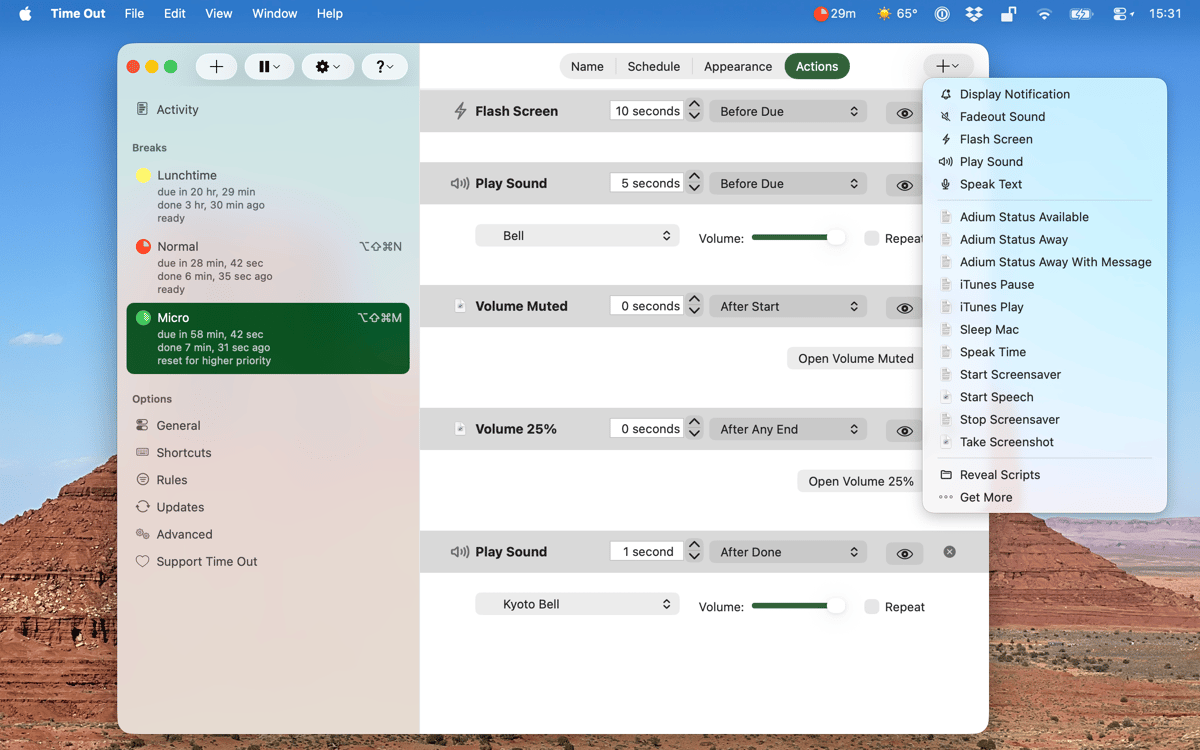Expand the Kyoto Bell sound selector

(577, 605)
